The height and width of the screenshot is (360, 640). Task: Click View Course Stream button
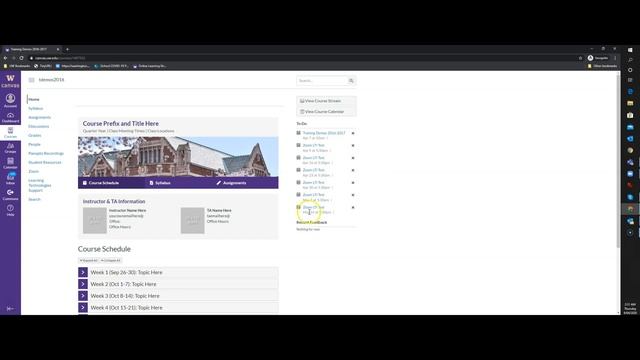pos(326,101)
